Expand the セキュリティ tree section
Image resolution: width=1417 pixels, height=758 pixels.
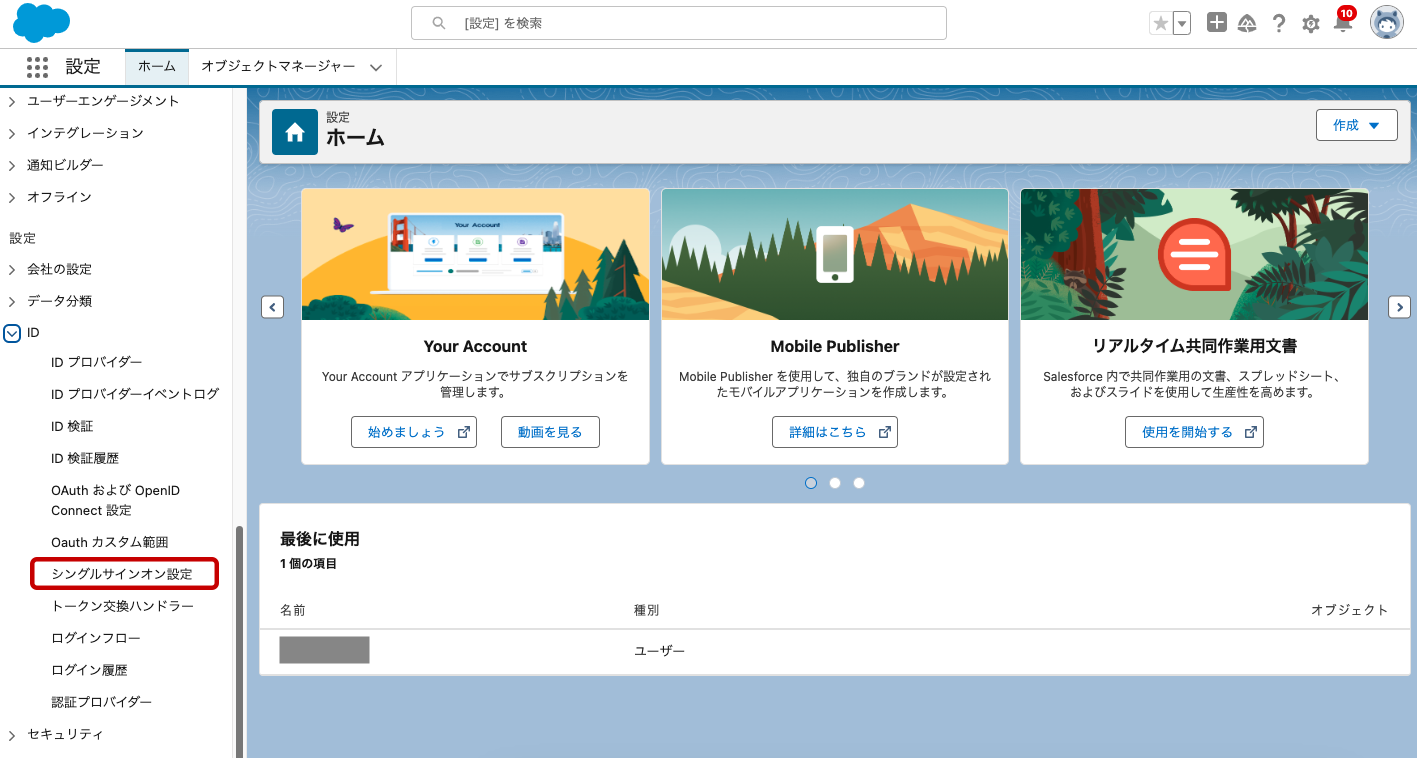pos(12,735)
